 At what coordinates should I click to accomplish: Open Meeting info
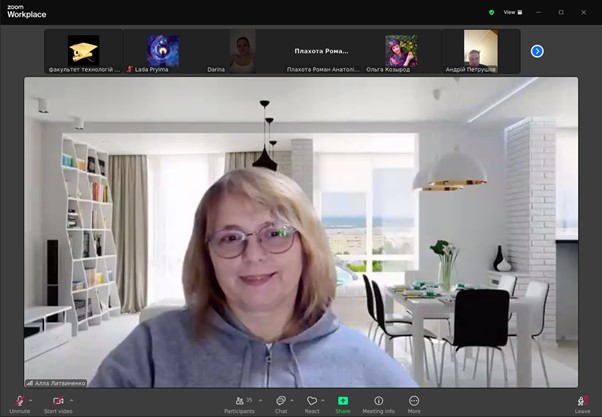[378, 401]
